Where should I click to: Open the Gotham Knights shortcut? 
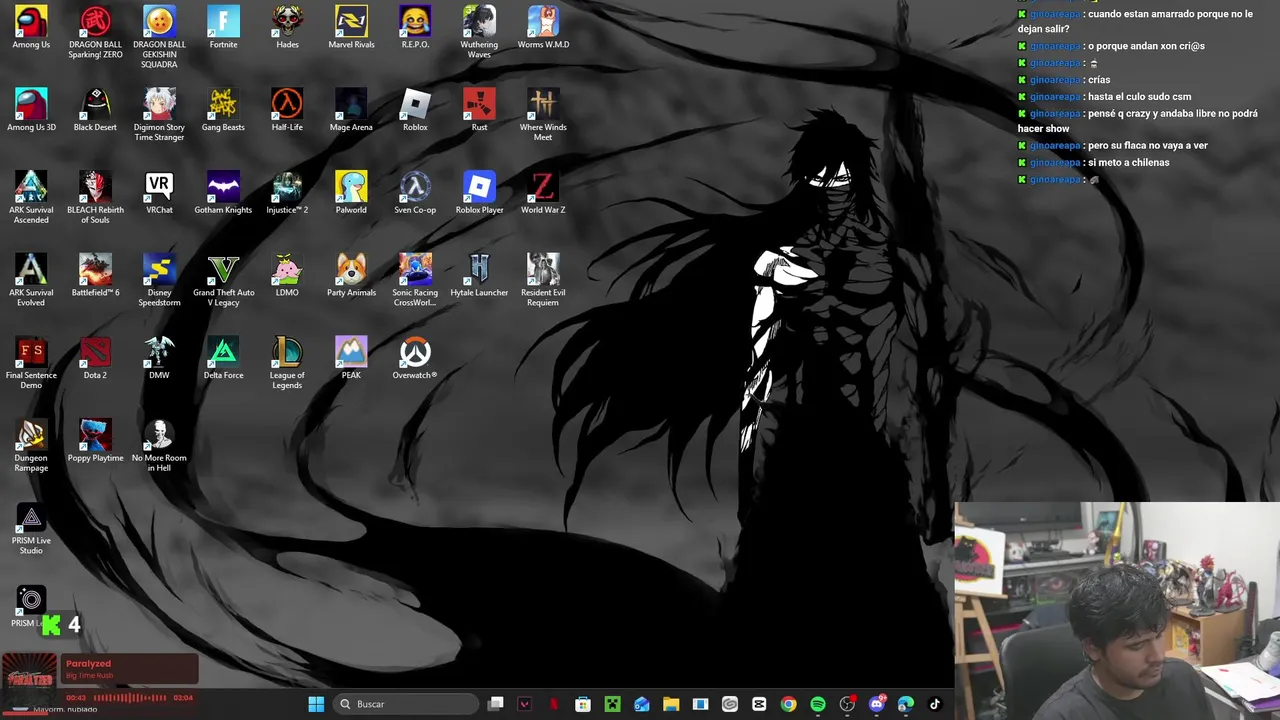pyautogui.click(x=223, y=193)
